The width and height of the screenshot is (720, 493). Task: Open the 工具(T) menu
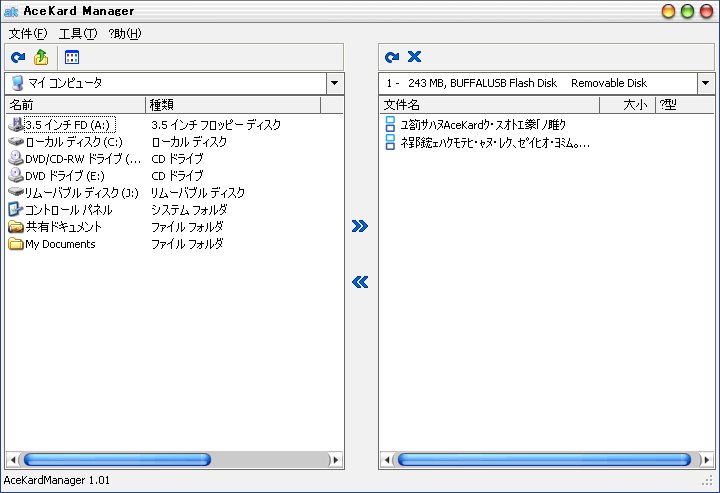click(x=78, y=34)
